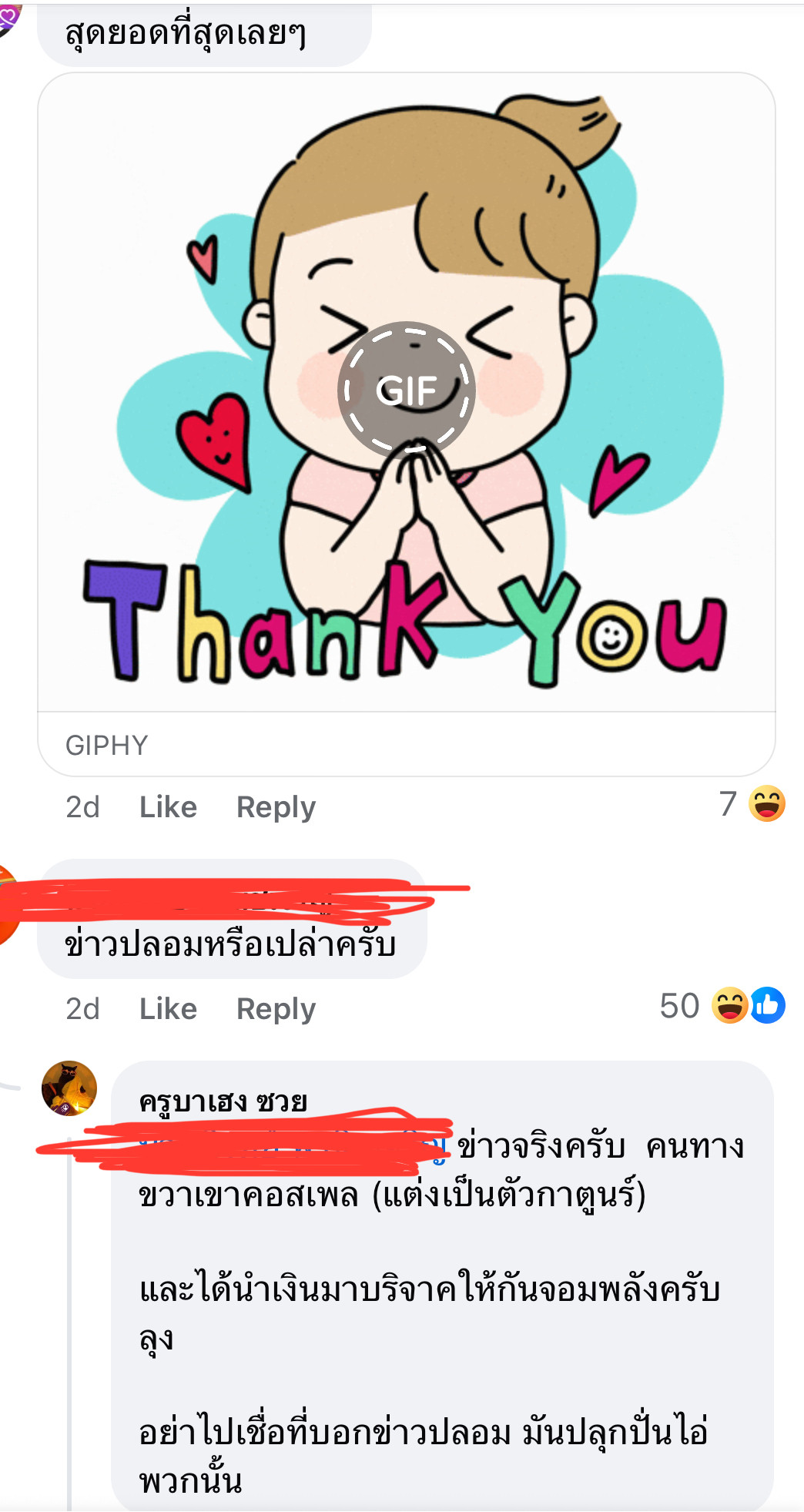Open ครูบาเฮง ซวย profile picture

(69, 1088)
